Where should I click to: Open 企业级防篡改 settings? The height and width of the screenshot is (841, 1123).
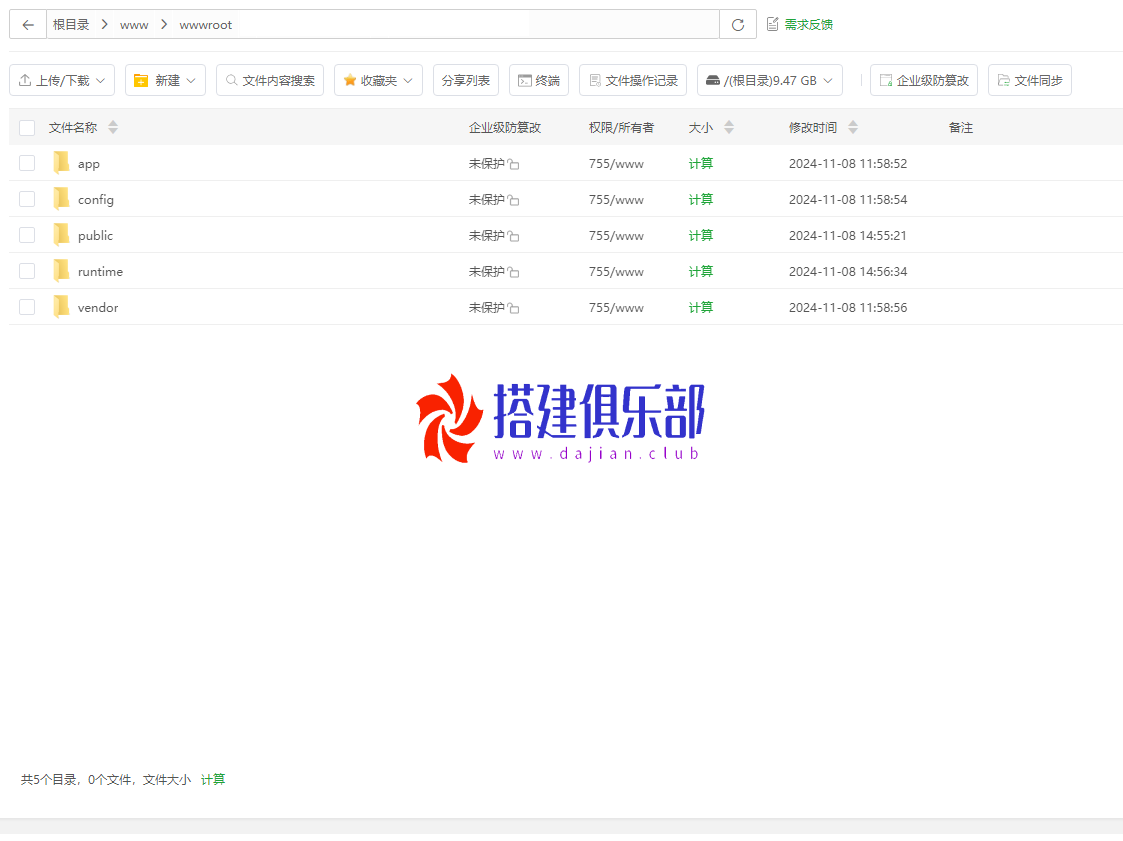[x=924, y=80]
